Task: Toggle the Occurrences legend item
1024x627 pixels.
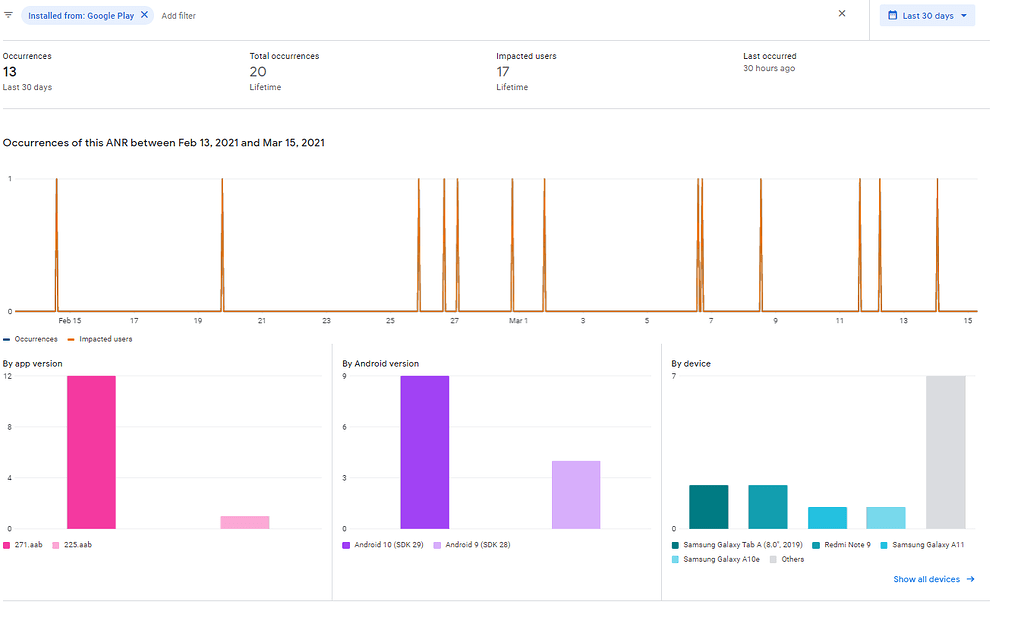Action: pos(30,340)
